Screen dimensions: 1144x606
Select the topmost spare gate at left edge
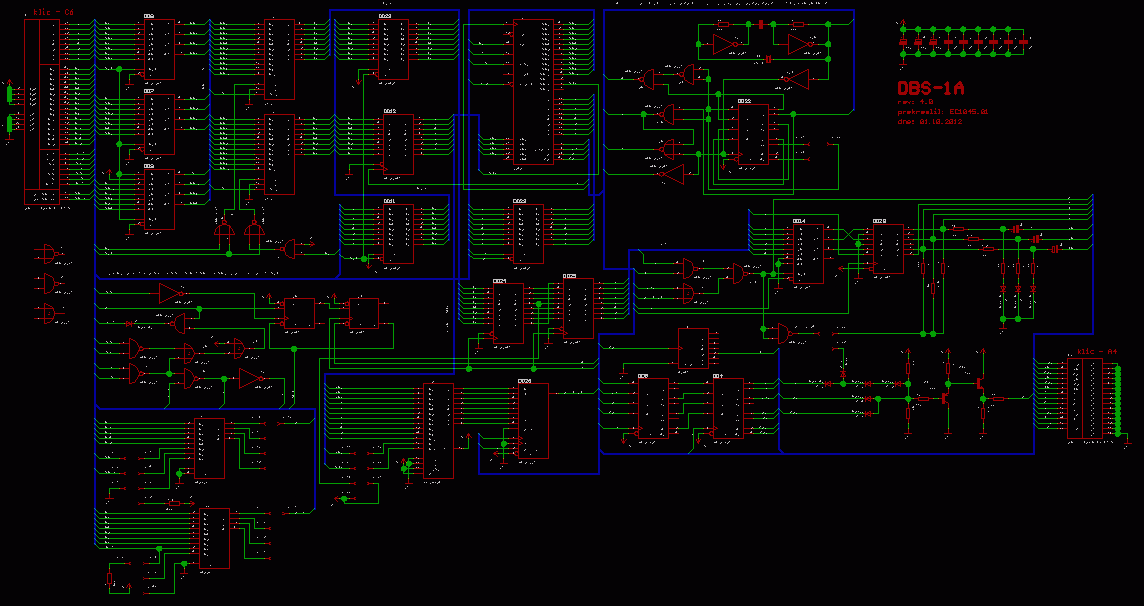(x=47, y=252)
